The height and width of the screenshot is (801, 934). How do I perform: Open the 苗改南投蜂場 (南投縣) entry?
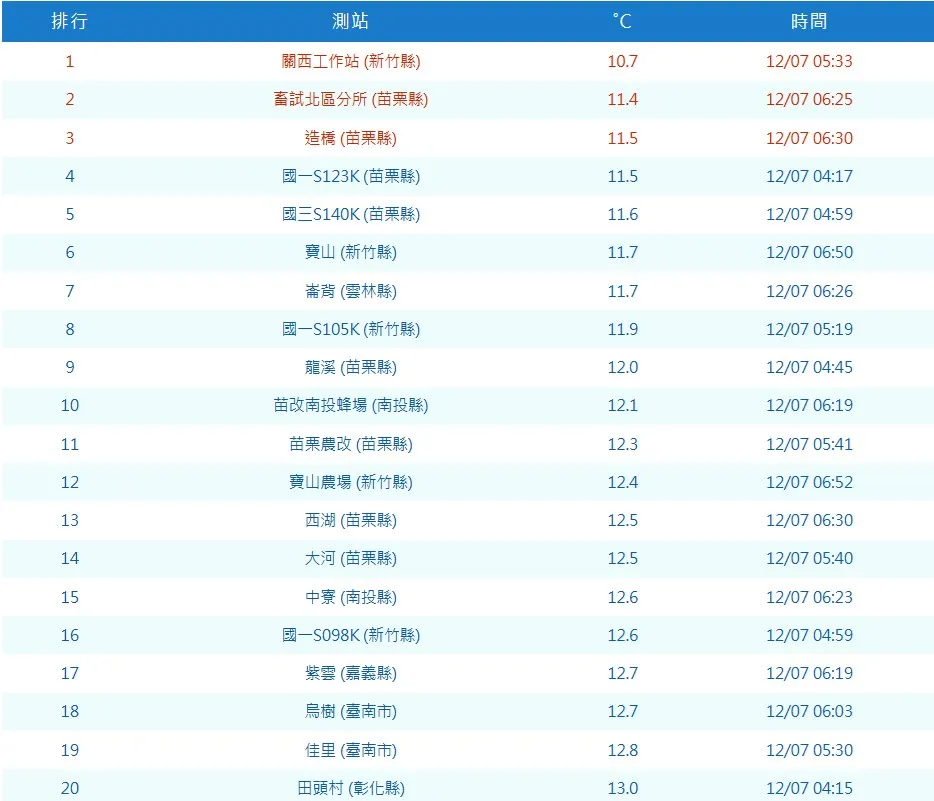349,406
